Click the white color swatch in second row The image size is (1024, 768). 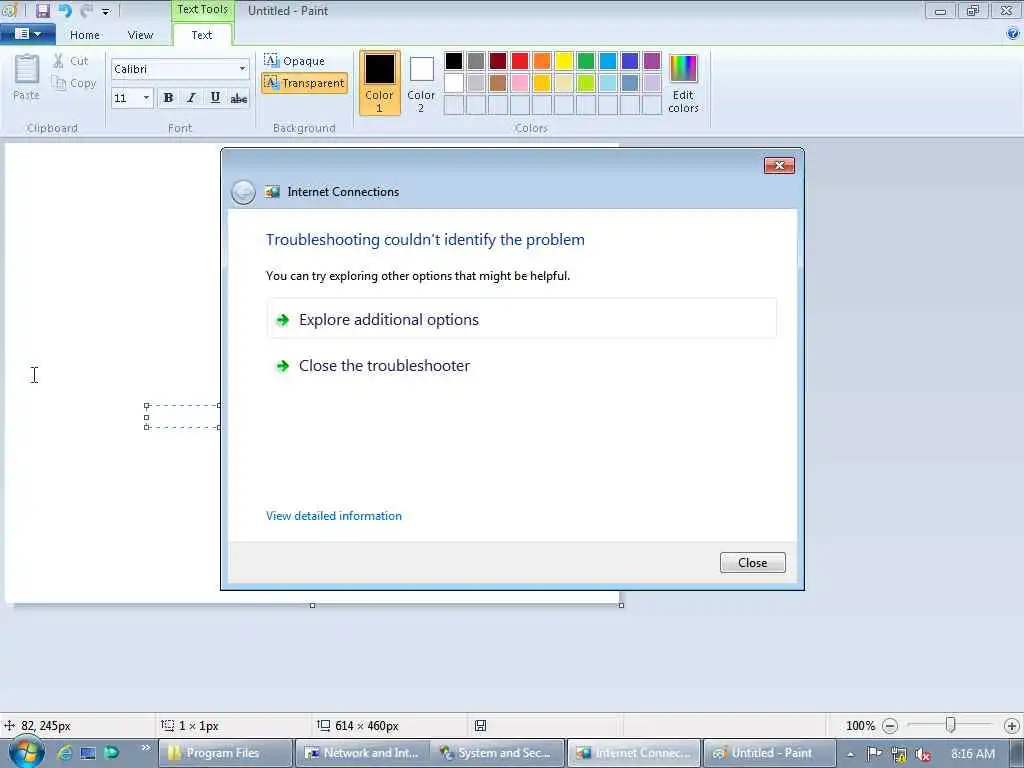coord(454,83)
